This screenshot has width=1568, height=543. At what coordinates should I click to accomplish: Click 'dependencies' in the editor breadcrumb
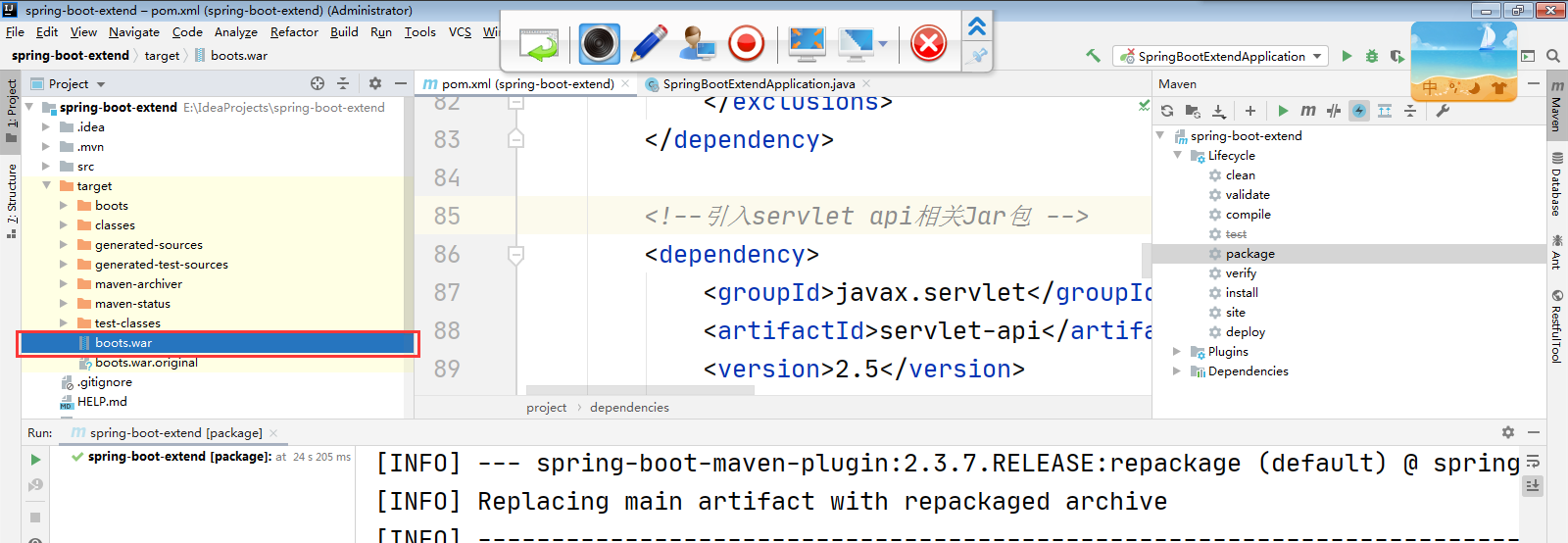(x=629, y=408)
